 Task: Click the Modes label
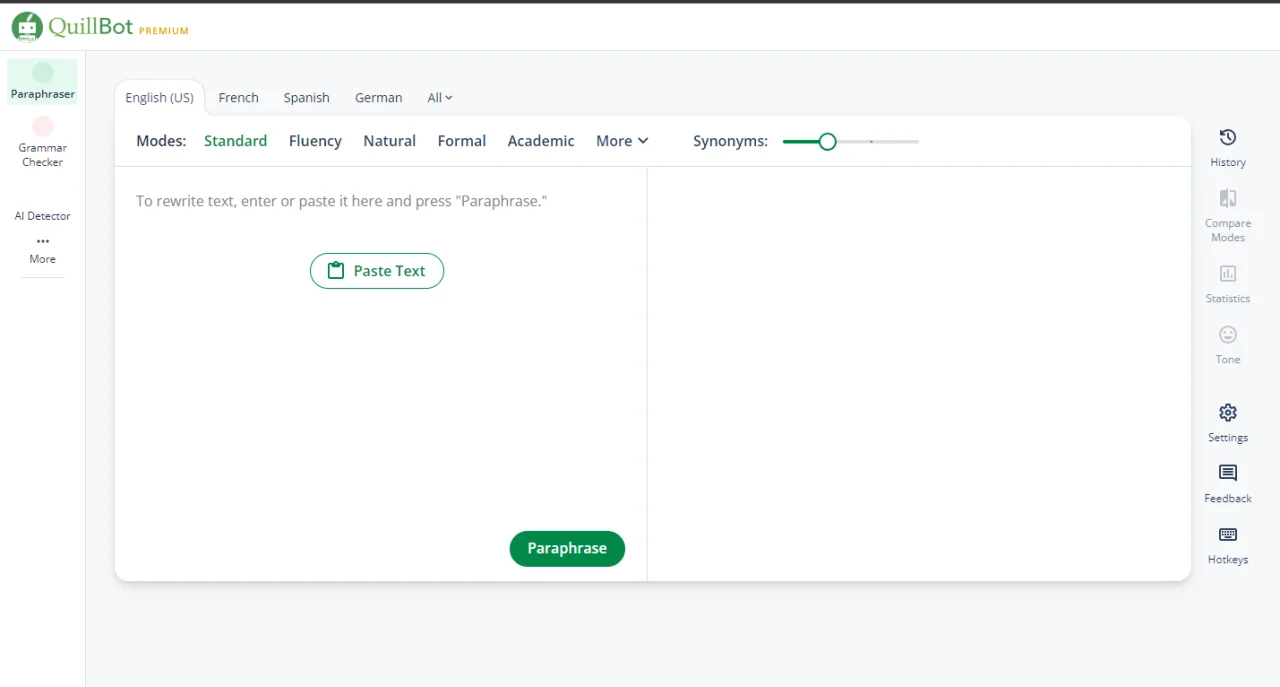coord(161,141)
